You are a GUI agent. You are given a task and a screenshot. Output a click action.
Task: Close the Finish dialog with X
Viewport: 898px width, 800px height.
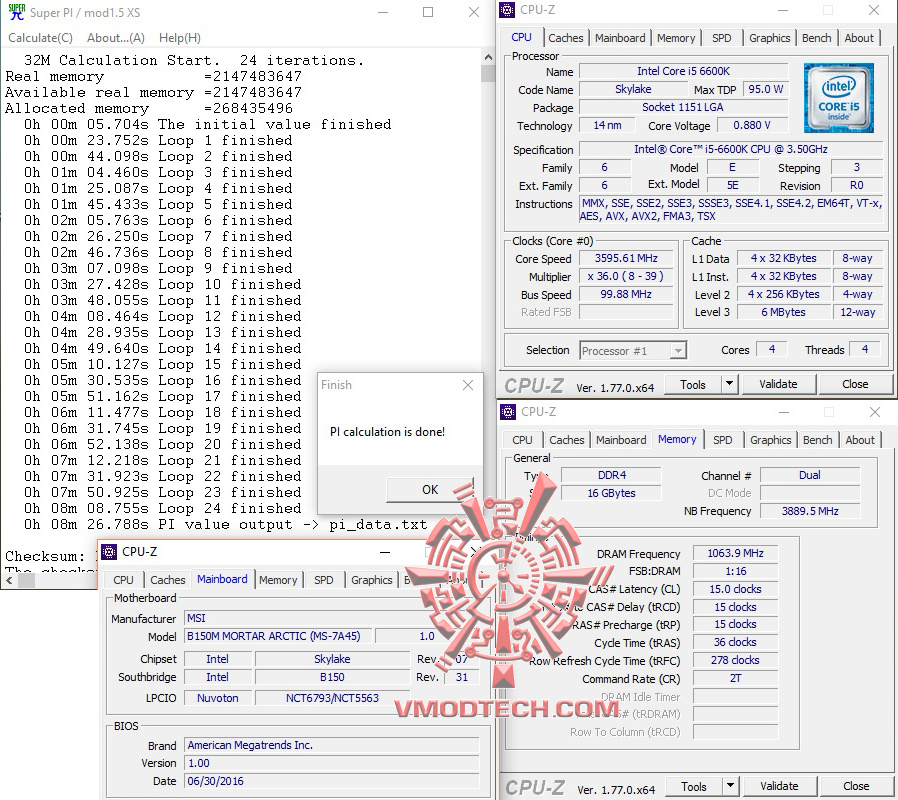coord(468,385)
